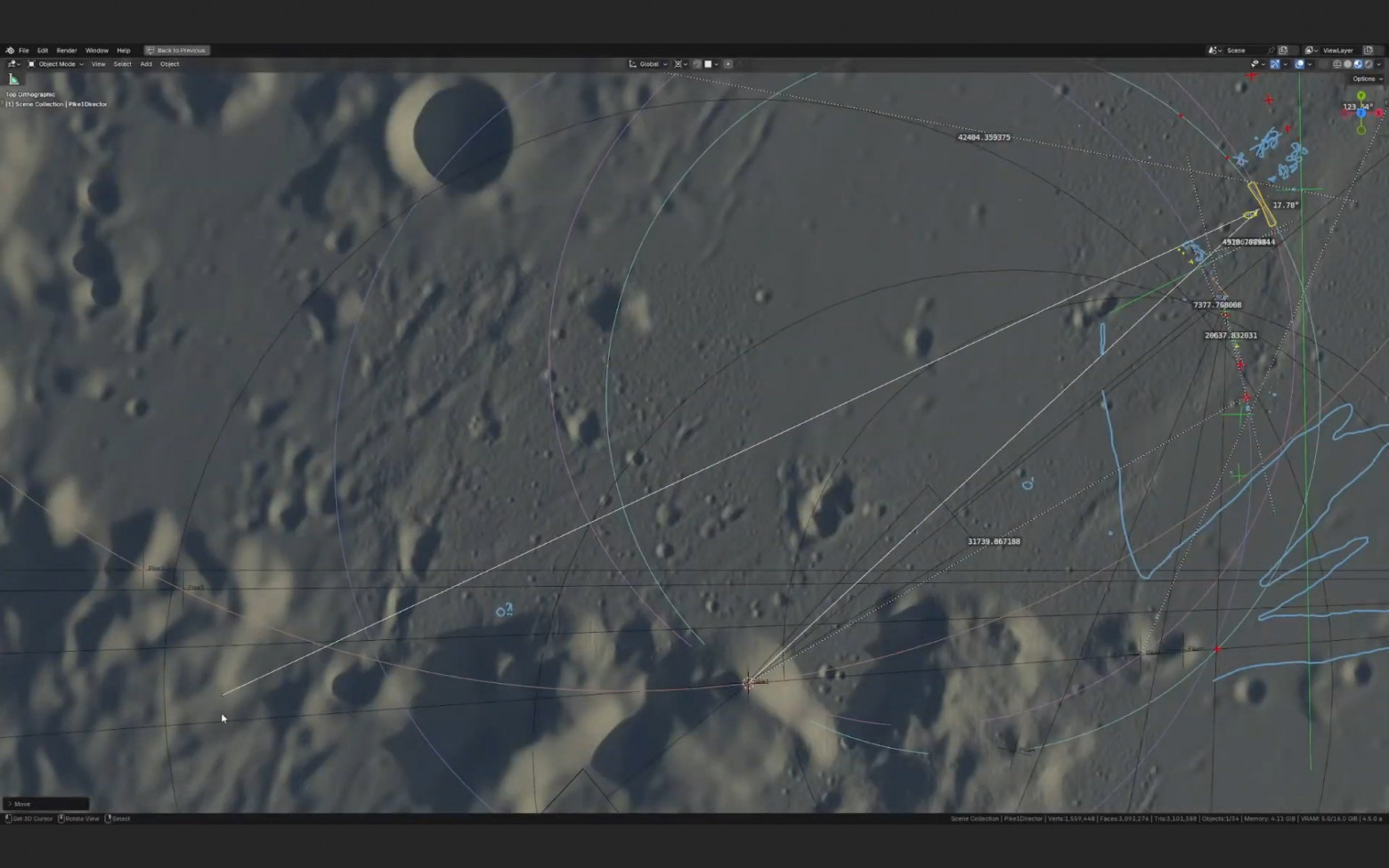Open object type visibility dropdown
The height and width of the screenshot is (868, 1389).
1255,64
